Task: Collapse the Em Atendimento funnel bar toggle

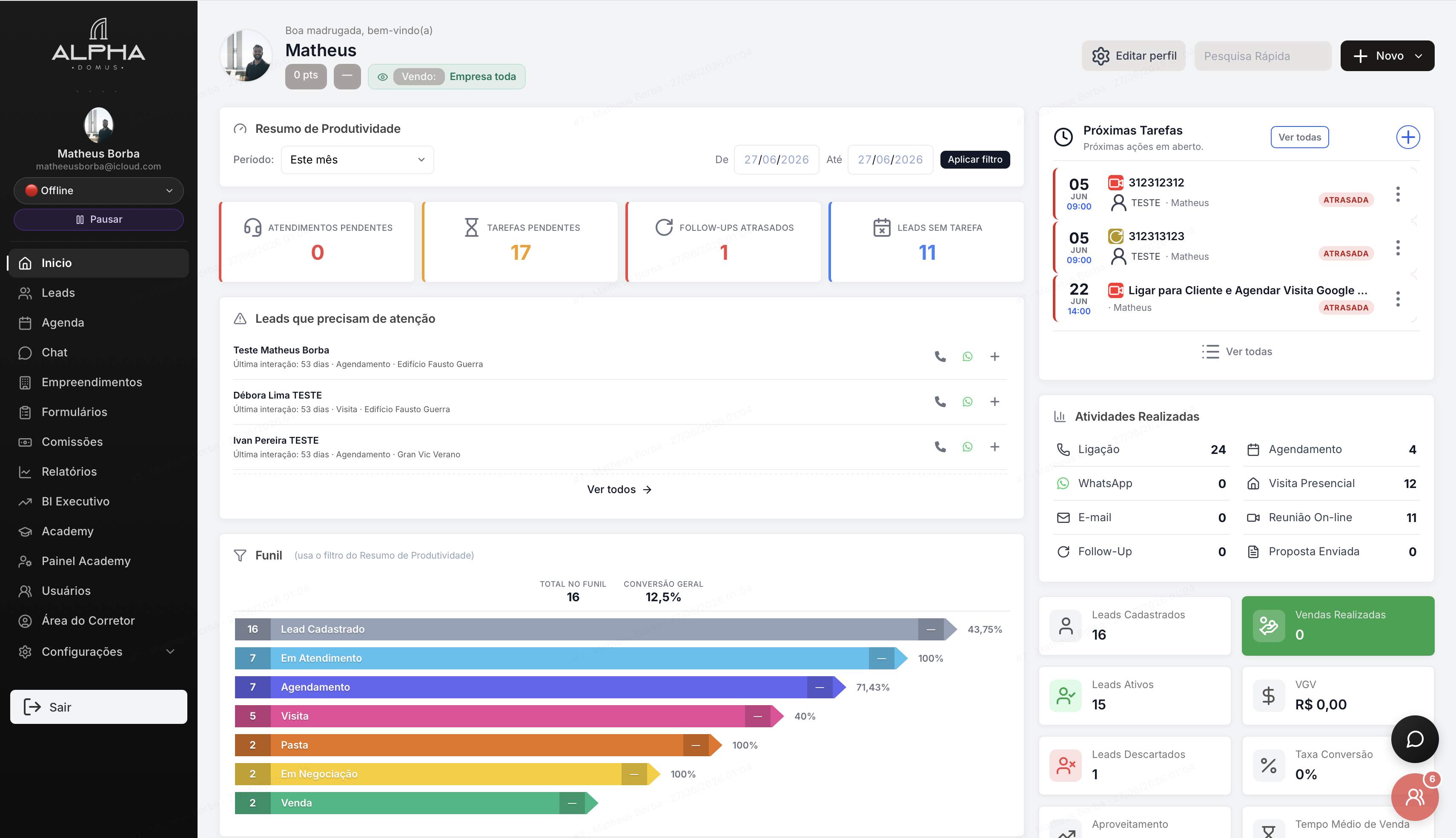Action: (x=881, y=658)
